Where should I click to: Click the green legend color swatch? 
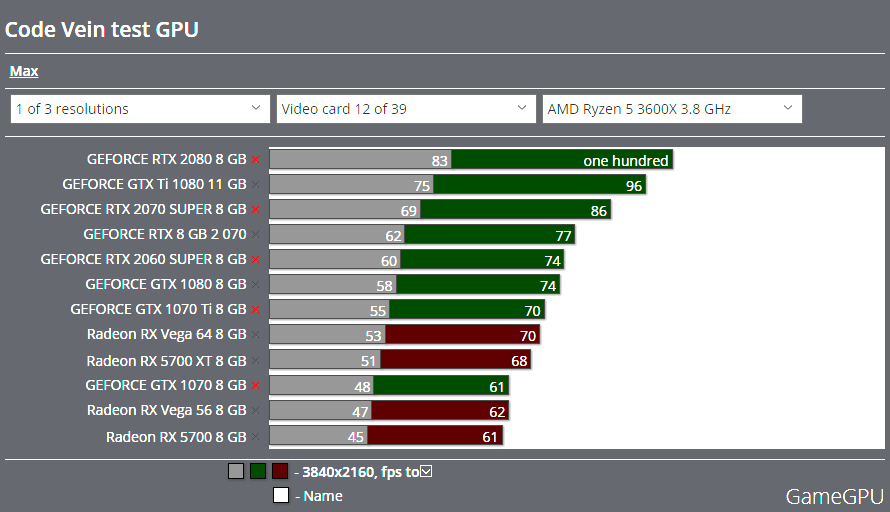click(x=258, y=471)
